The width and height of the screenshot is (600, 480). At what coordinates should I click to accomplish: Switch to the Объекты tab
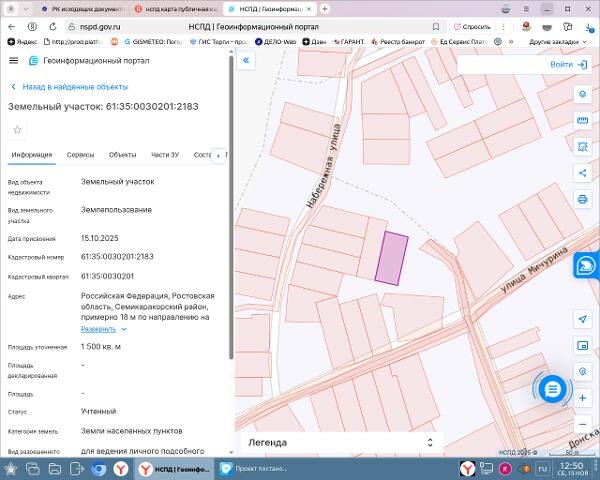pyautogui.click(x=122, y=155)
